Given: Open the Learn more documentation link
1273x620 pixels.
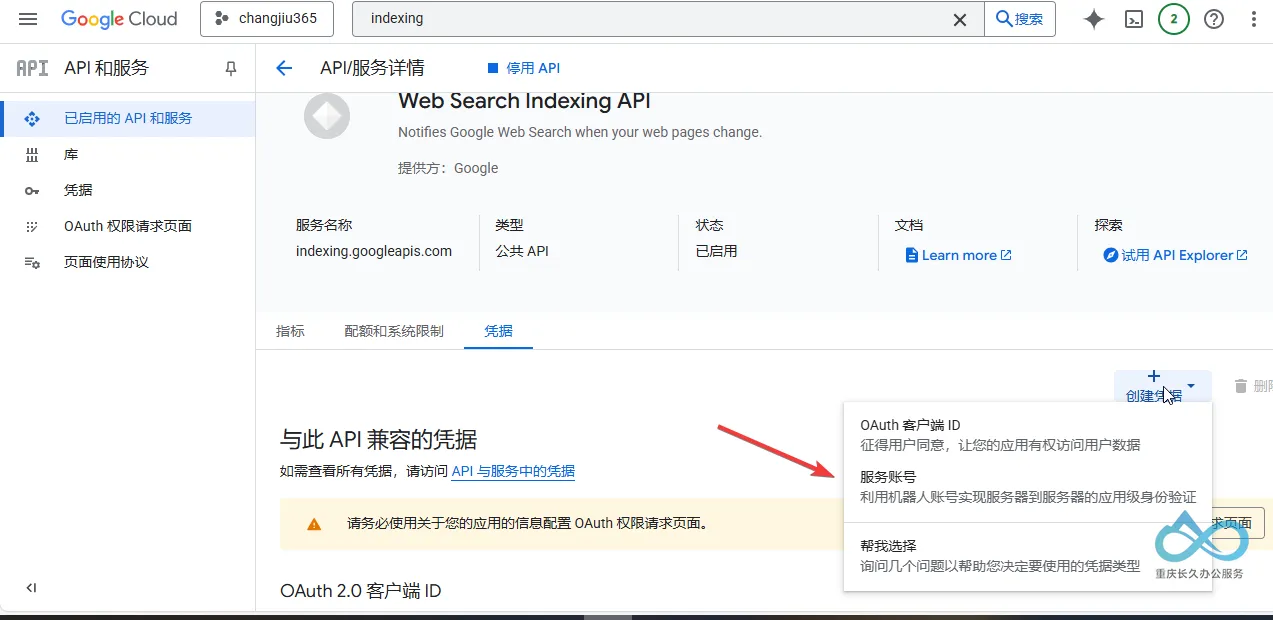Looking at the screenshot, I should (x=959, y=255).
